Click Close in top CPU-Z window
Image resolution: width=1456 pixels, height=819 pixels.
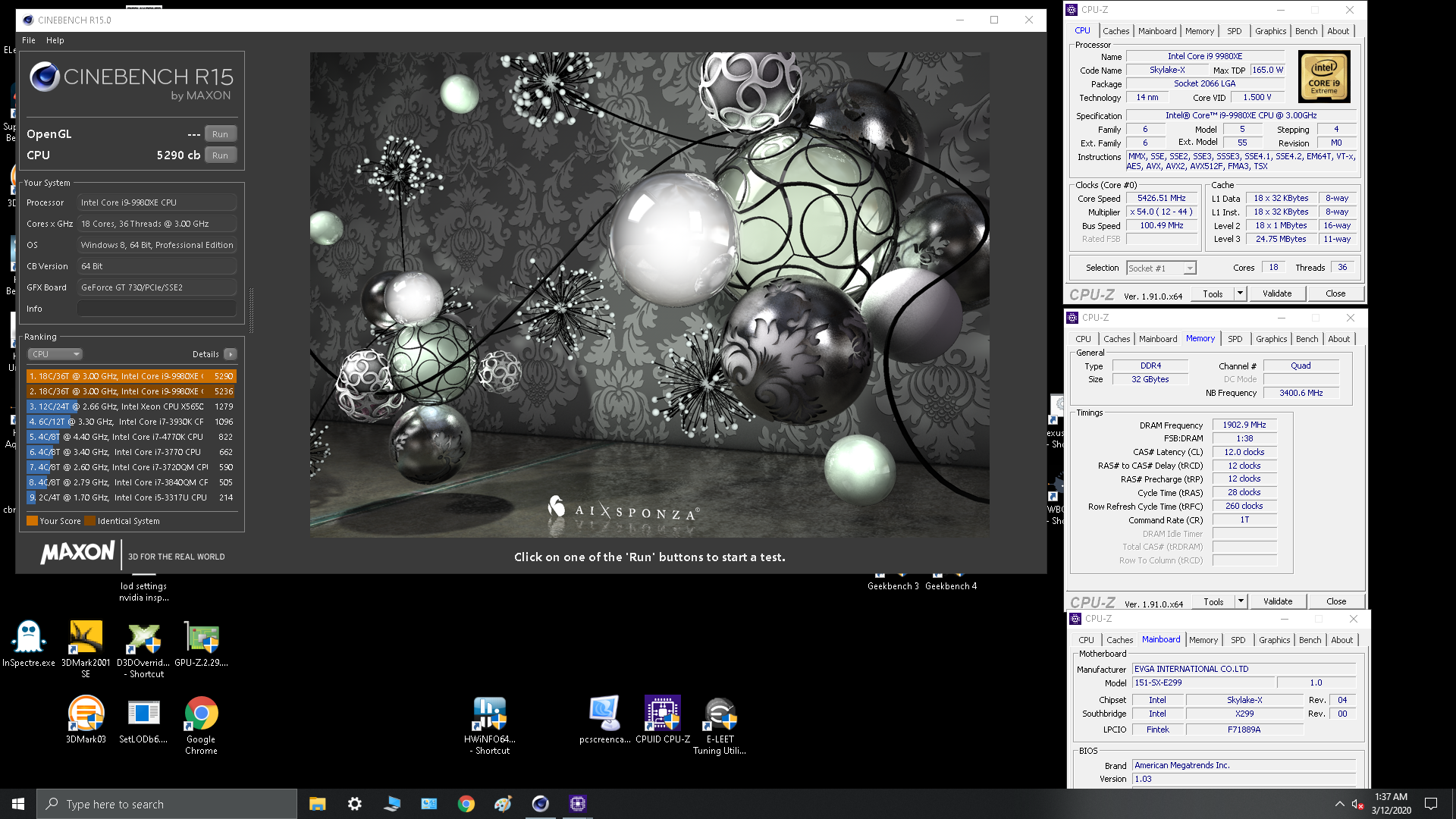click(1335, 293)
